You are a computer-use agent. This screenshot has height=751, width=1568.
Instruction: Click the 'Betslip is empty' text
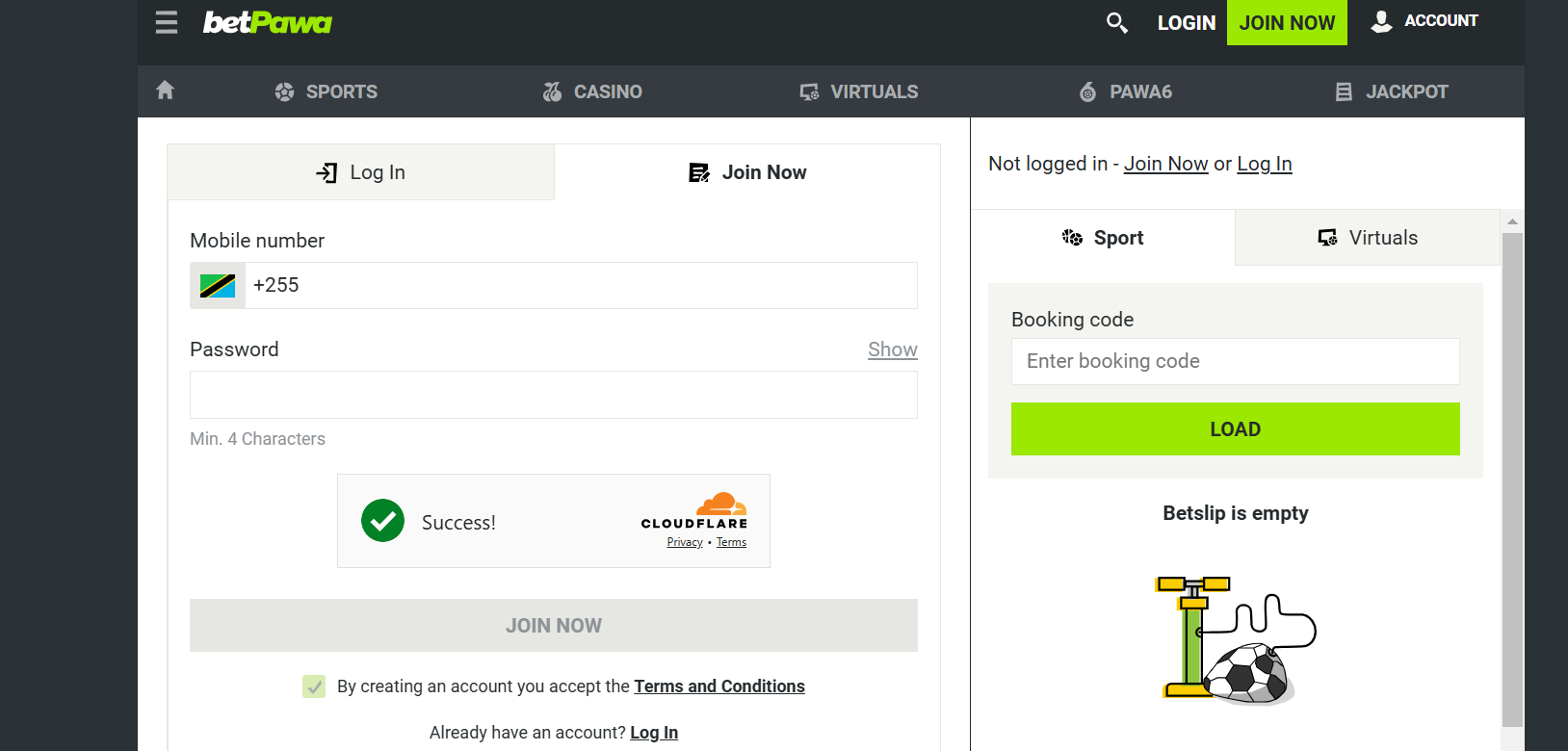tap(1236, 513)
